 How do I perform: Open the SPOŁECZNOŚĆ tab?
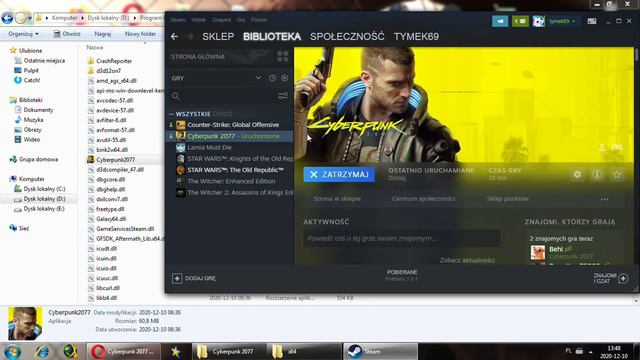pos(347,37)
